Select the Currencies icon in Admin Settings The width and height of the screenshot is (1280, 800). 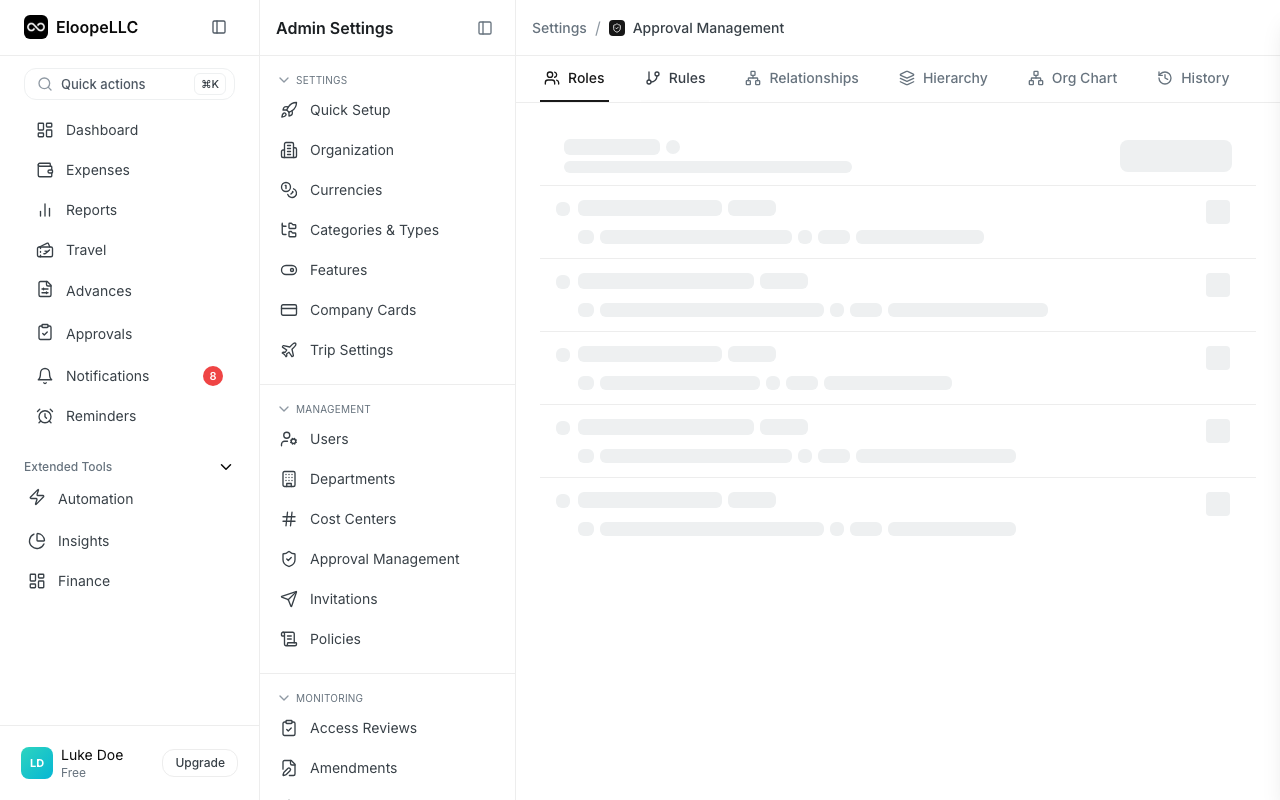point(289,190)
